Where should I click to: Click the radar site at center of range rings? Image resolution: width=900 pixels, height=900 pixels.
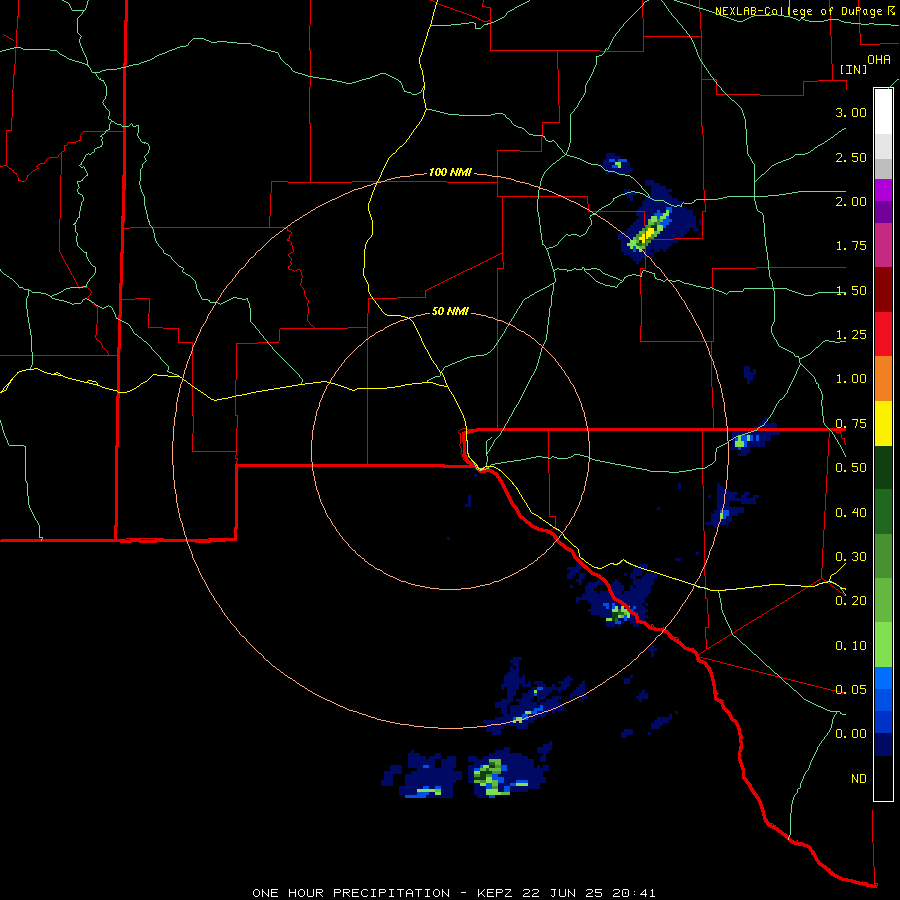click(451, 451)
